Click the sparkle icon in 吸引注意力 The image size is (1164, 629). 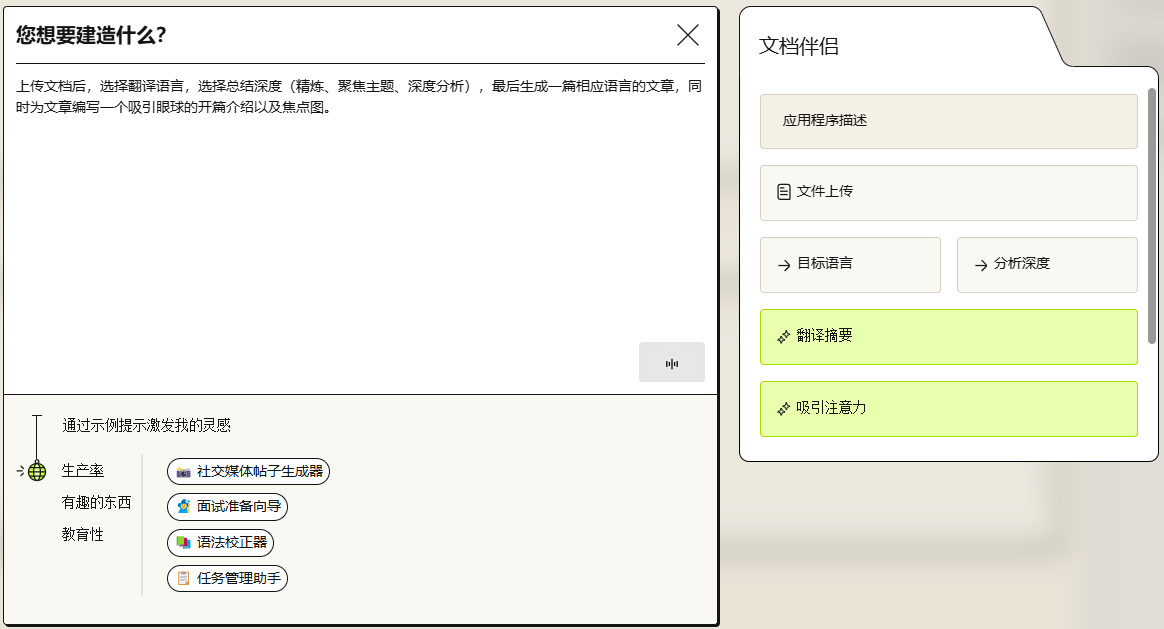(784, 409)
